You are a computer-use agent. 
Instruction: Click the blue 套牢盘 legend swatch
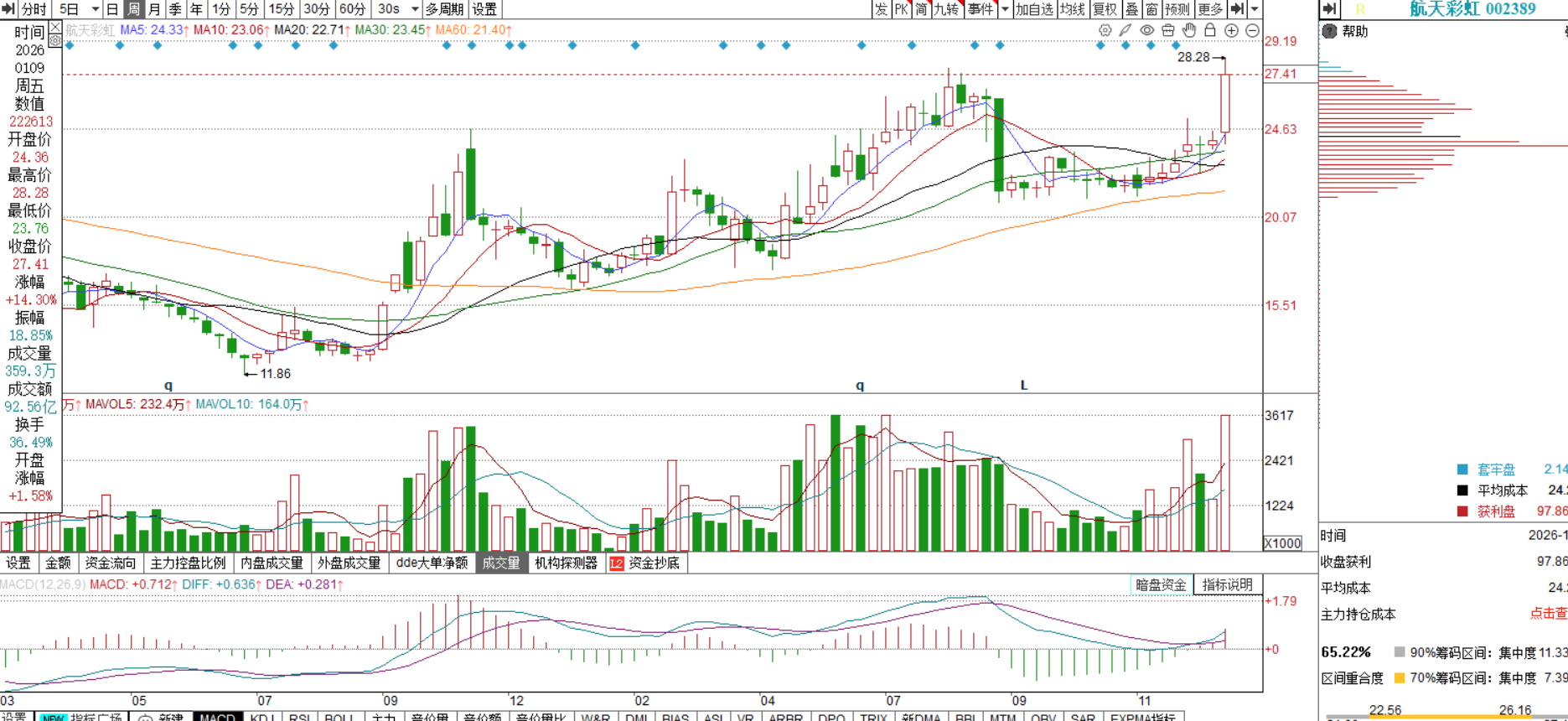(x=1462, y=469)
